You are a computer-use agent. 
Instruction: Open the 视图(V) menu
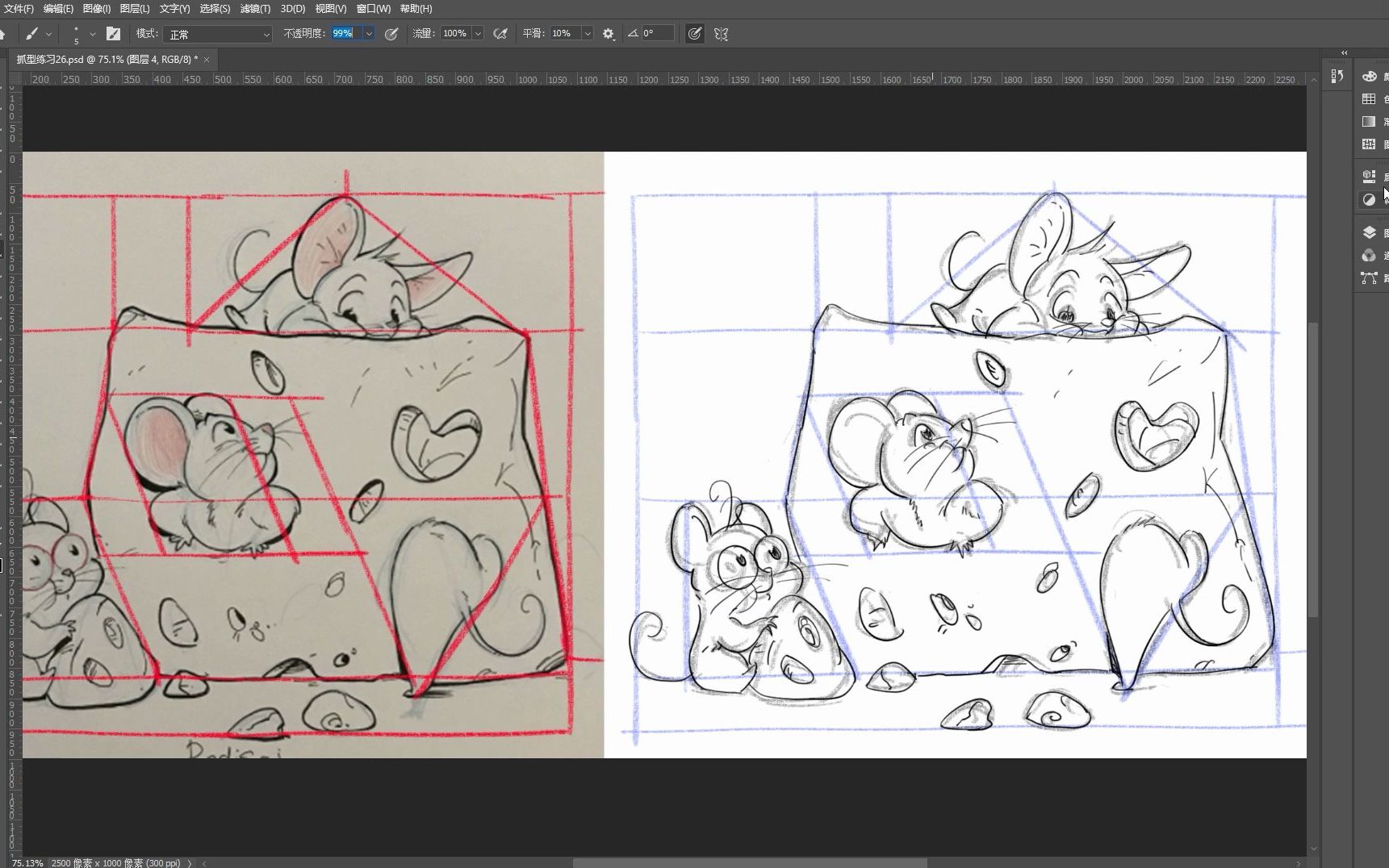coord(331,9)
